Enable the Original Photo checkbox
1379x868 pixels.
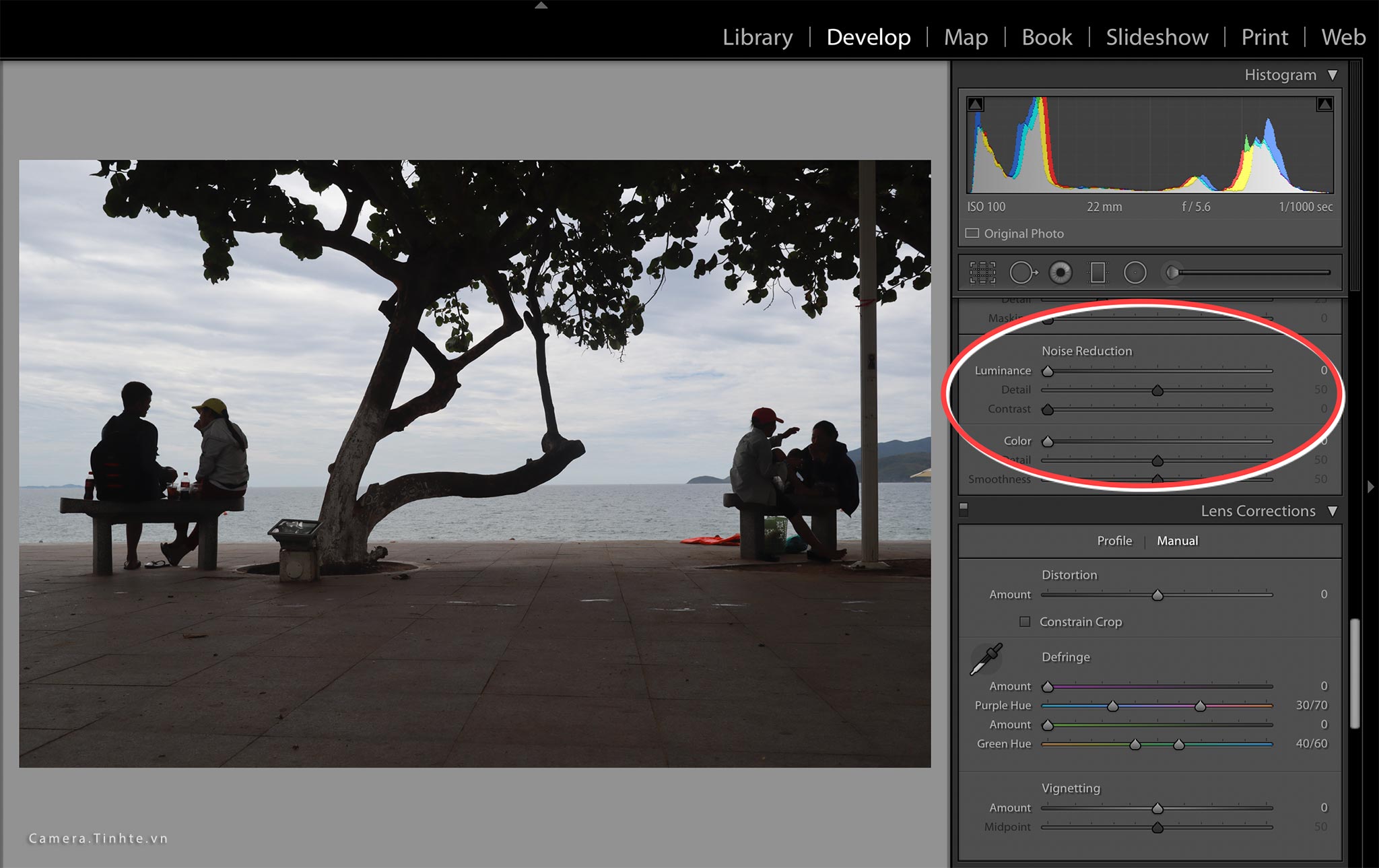point(972,234)
